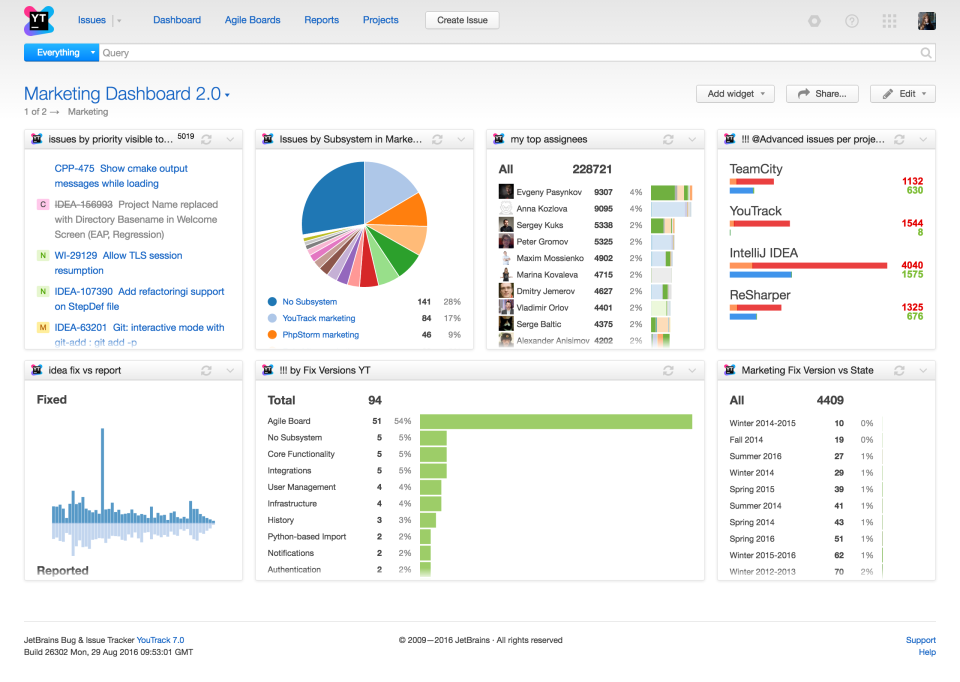Refresh Marketing Fix Version vs State widget
This screenshot has width=960, height=682.
(x=899, y=370)
